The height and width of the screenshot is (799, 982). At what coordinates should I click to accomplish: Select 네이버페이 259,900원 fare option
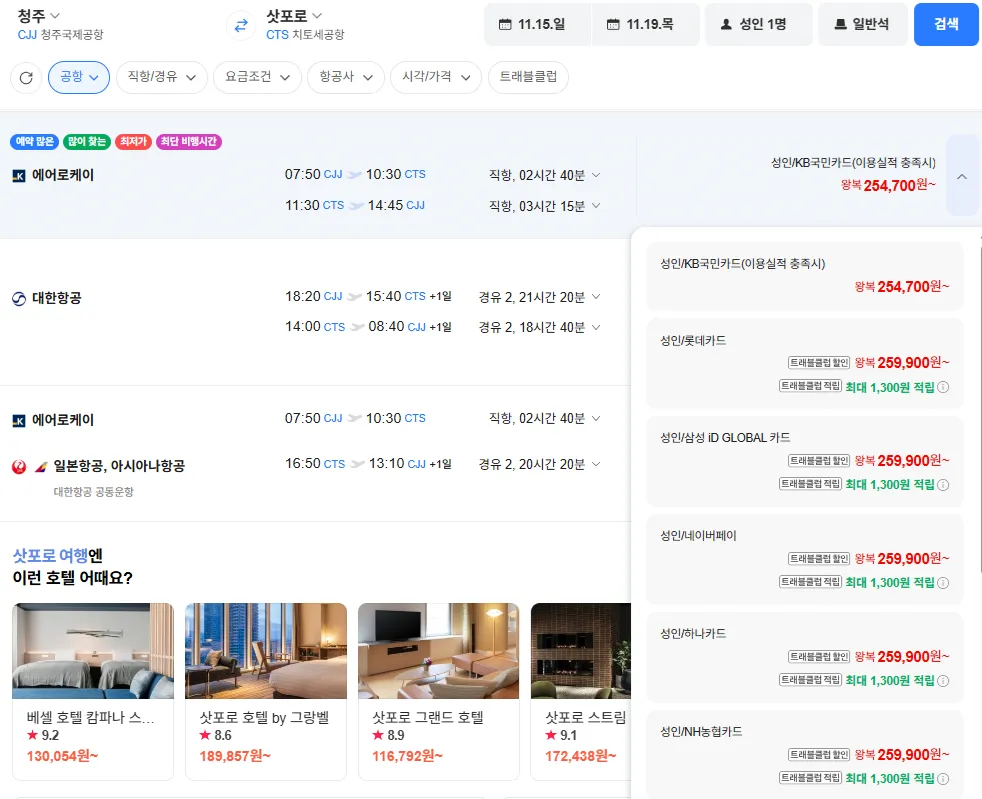tap(805, 559)
